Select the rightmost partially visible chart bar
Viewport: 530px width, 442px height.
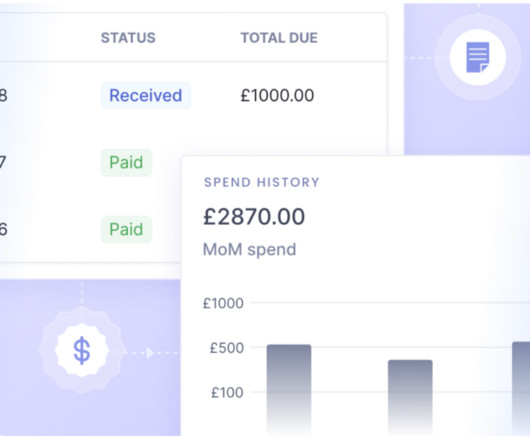(521, 388)
